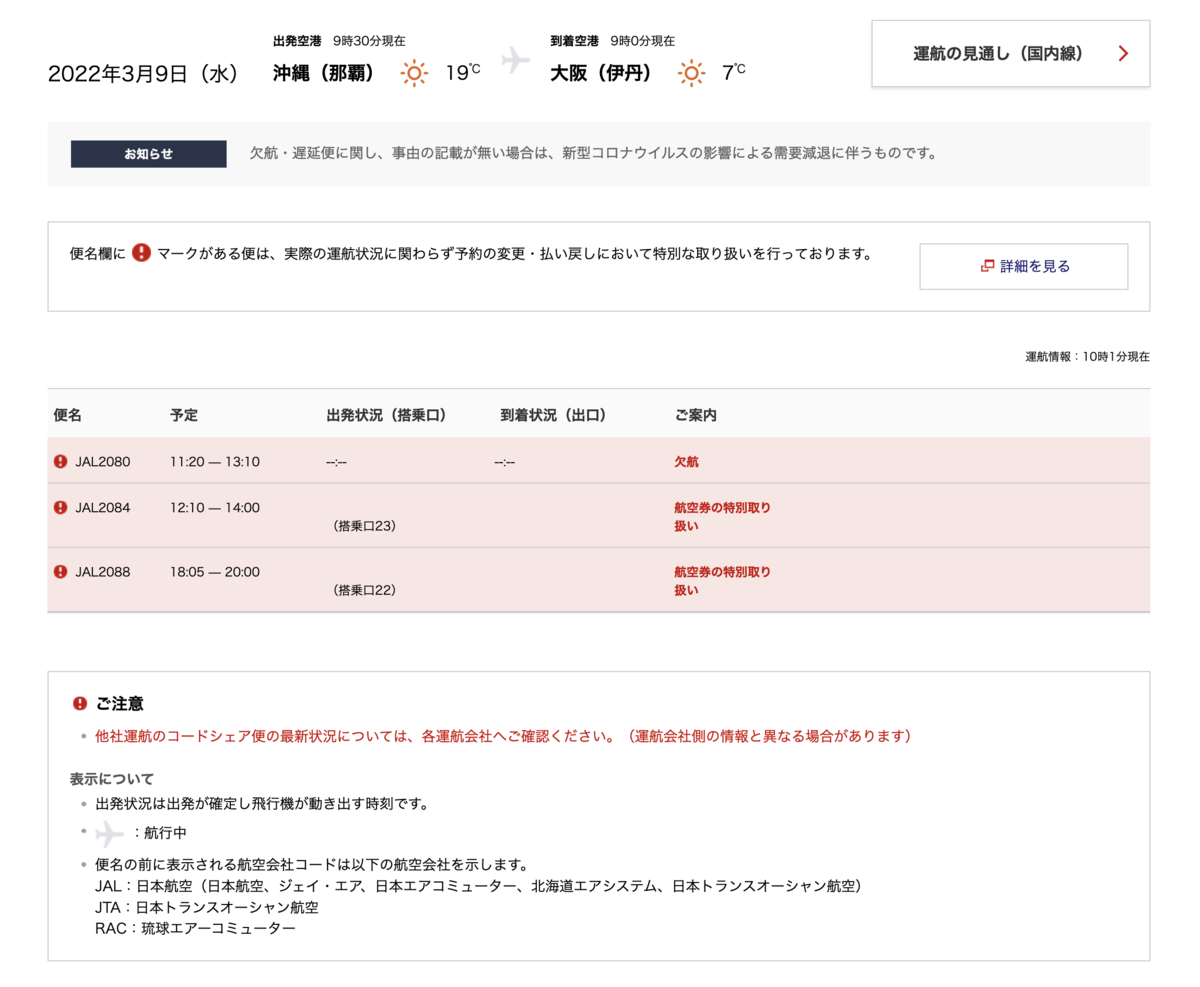The height and width of the screenshot is (987, 1200).
Task: Click scheduled time 12:10 — 14:00
Action: (215, 508)
